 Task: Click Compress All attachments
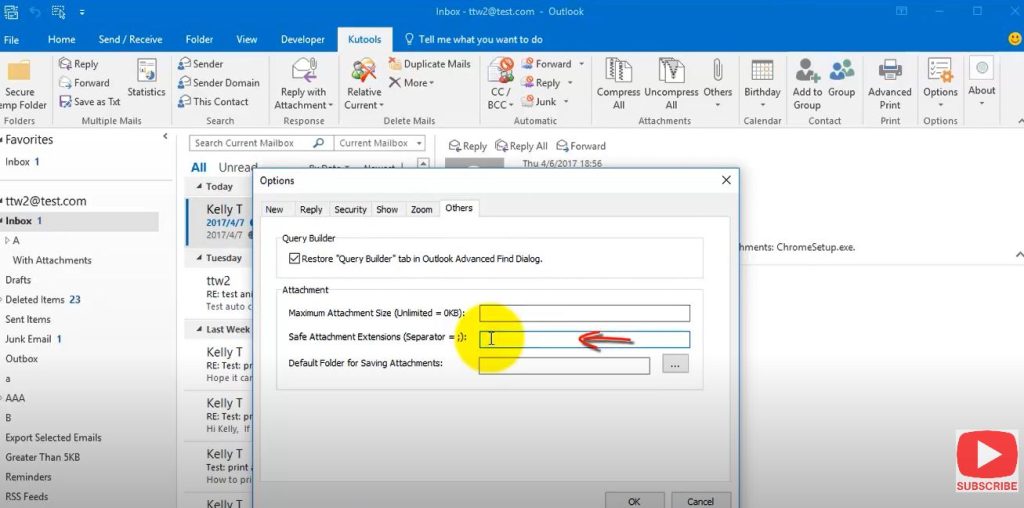pyautogui.click(x=618, y=85)
